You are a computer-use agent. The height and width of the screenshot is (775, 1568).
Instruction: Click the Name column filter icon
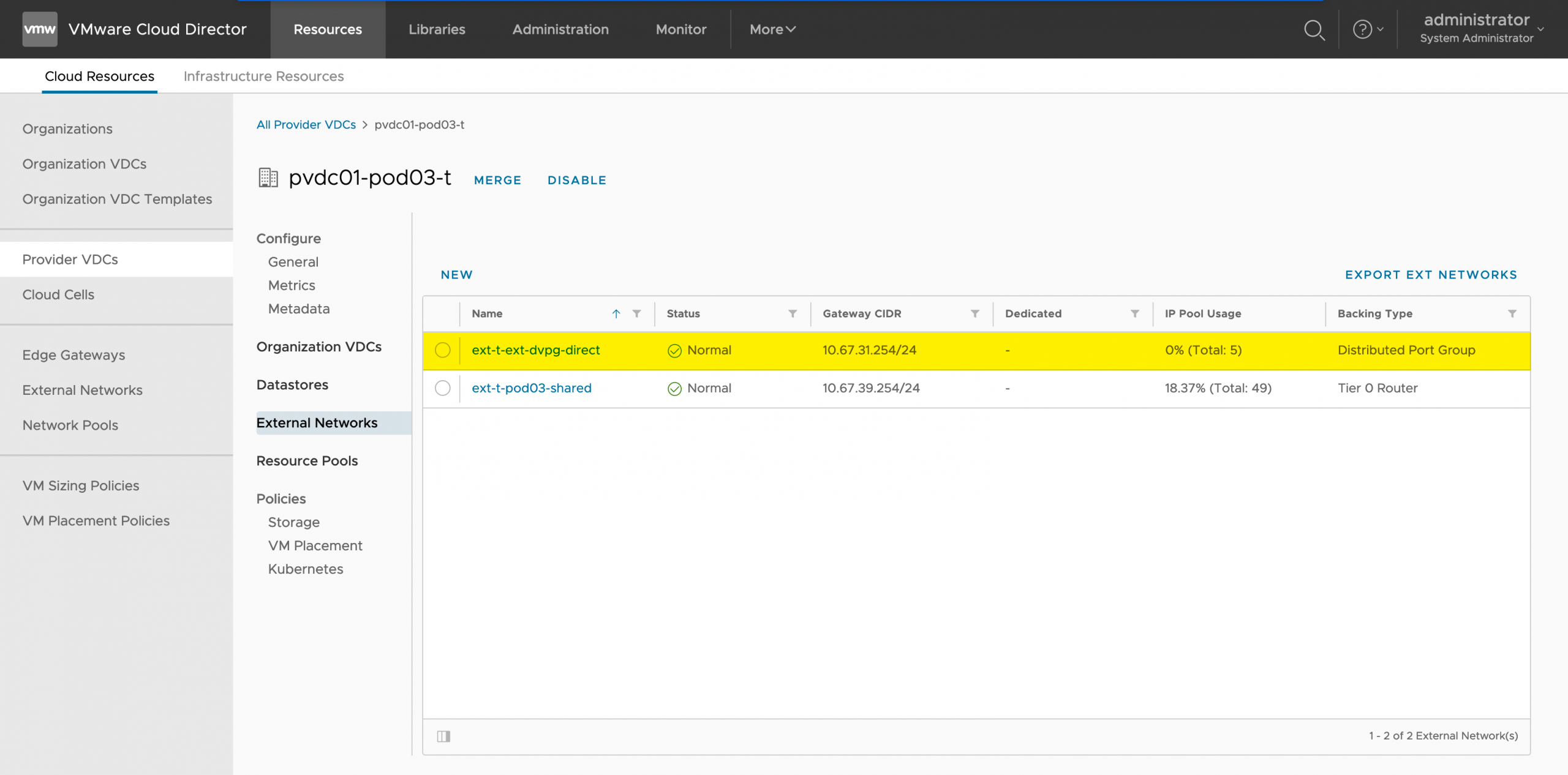[637, 313]
